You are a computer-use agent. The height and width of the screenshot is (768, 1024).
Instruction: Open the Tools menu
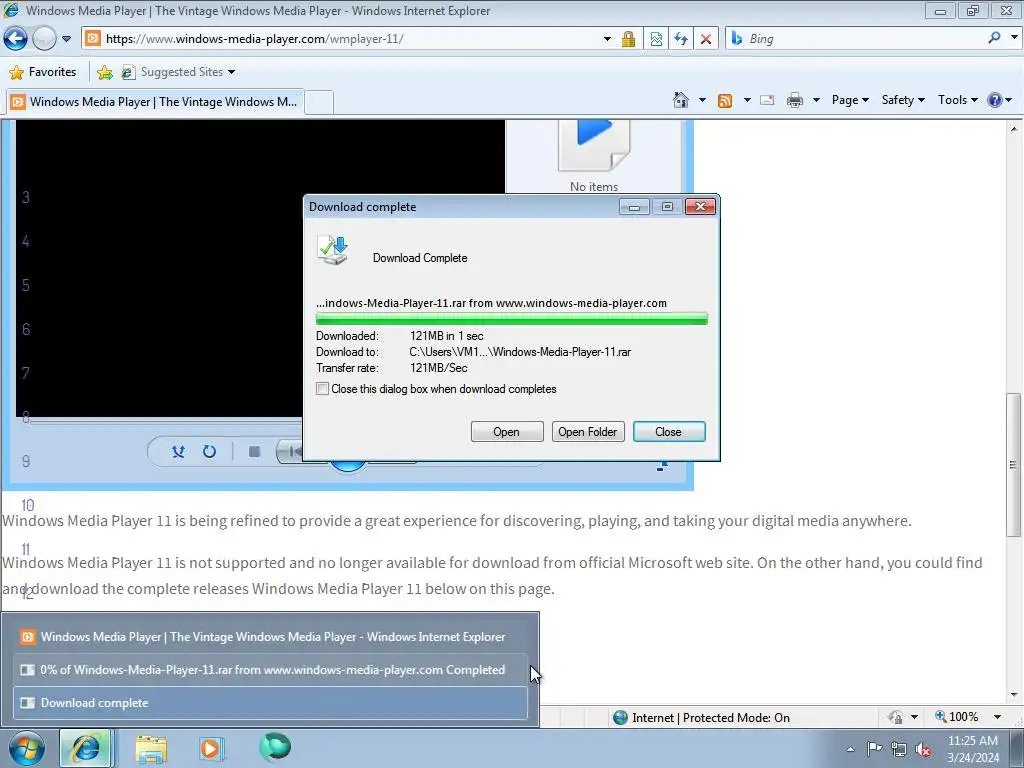957,100
